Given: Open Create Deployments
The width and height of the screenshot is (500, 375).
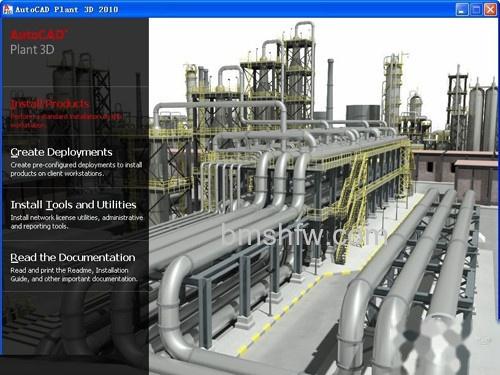Looking at the screenshot, I should pyautogui.click(x=61, y=152).
